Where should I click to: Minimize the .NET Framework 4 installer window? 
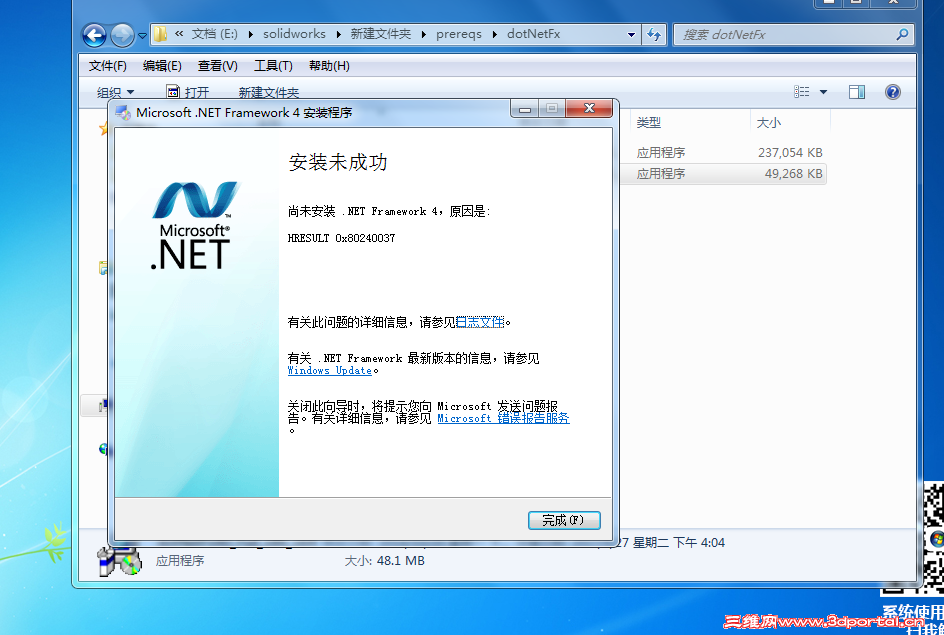pyautogui.click(x=525, y=109)
